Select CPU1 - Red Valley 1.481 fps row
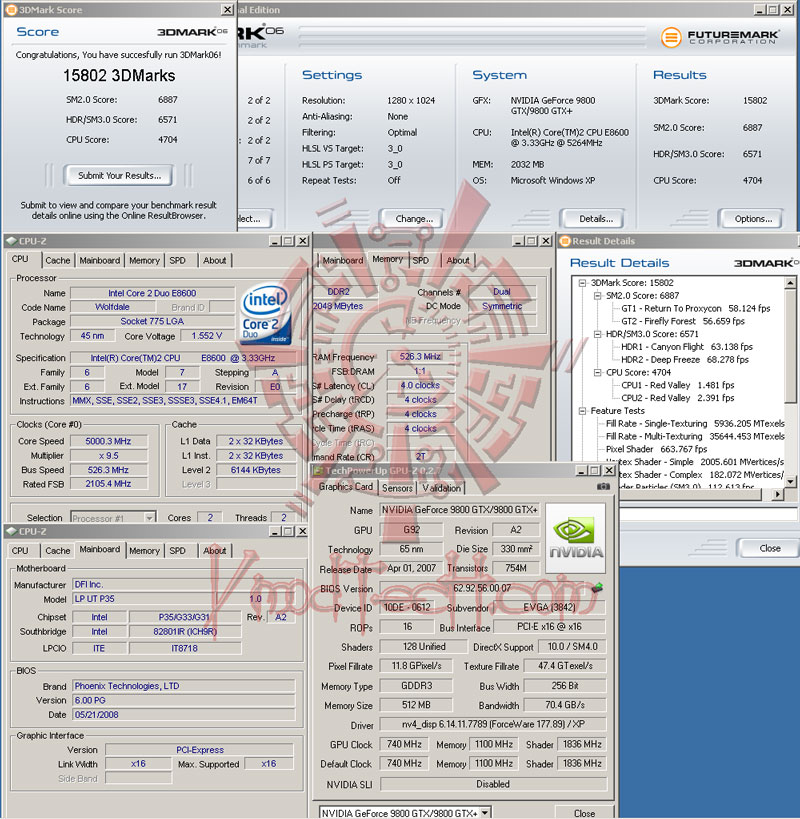Viewport: 800px width, 819px height. (677, 385)
